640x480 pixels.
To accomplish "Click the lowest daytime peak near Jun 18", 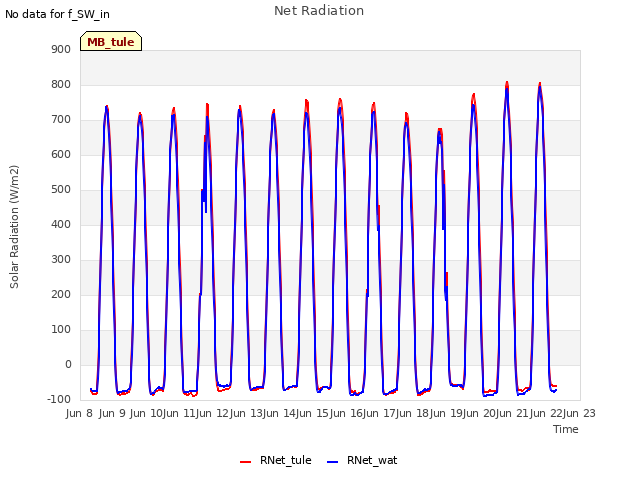I will 440,129.
